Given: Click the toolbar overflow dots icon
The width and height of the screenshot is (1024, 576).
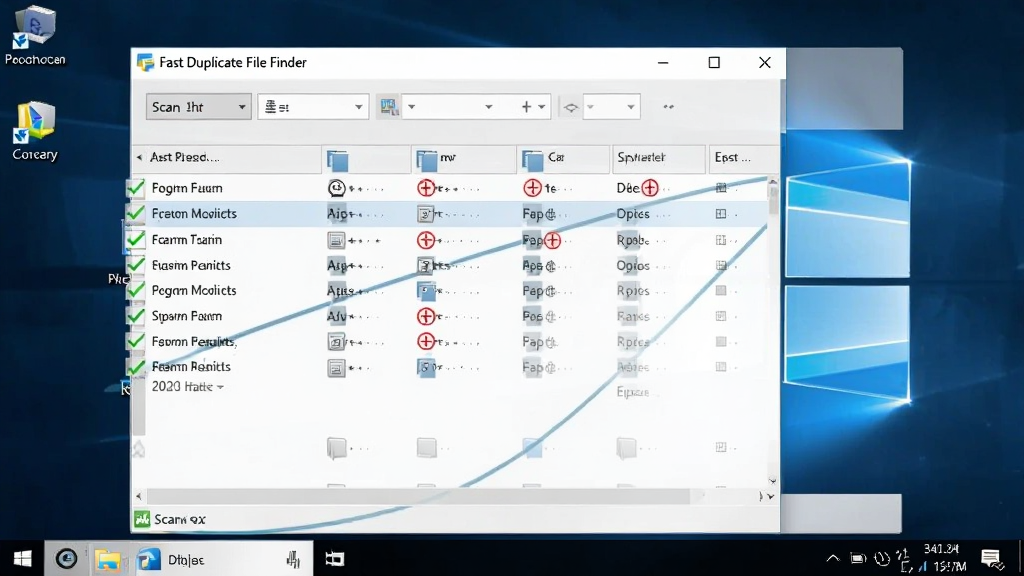Looking at the screenshot, I should point(668,106).
